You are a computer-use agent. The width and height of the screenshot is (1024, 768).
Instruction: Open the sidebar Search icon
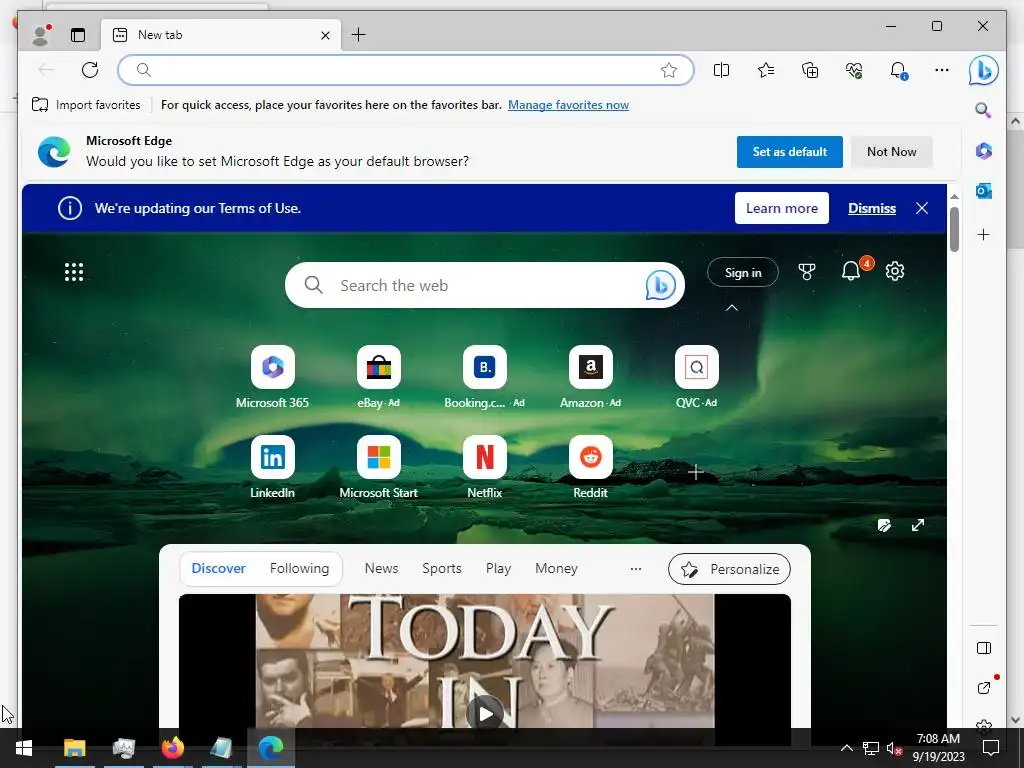[x=984, y=110]
